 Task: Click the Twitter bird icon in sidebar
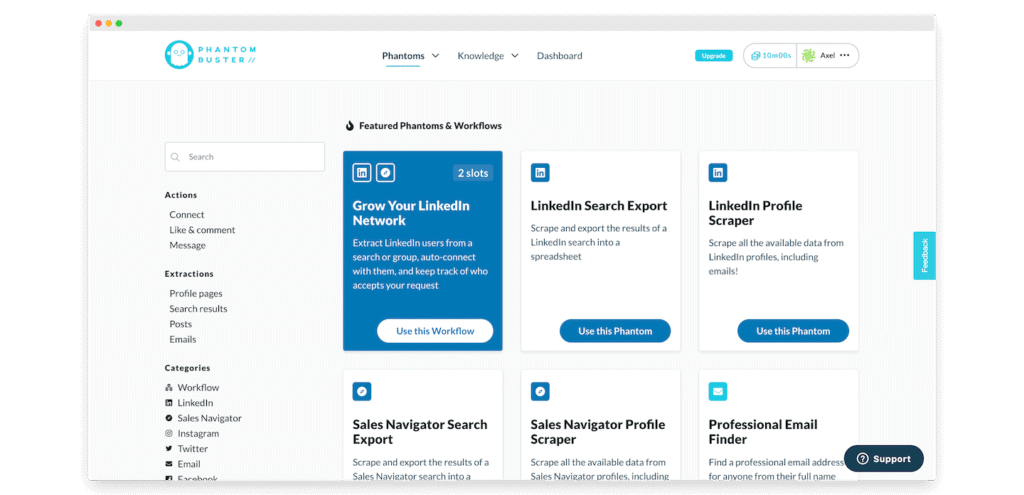pyautogui.click(x=168, y=449)
